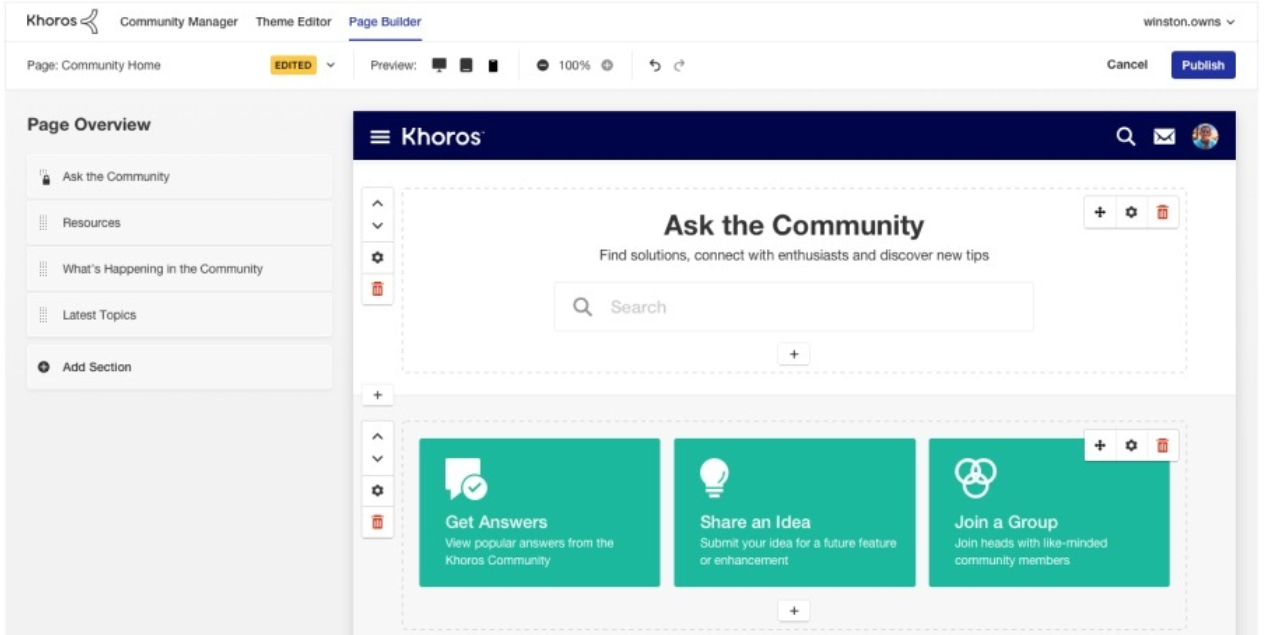Open the Community Manager tab
The image size is (1267, 635).
point(177,19)
